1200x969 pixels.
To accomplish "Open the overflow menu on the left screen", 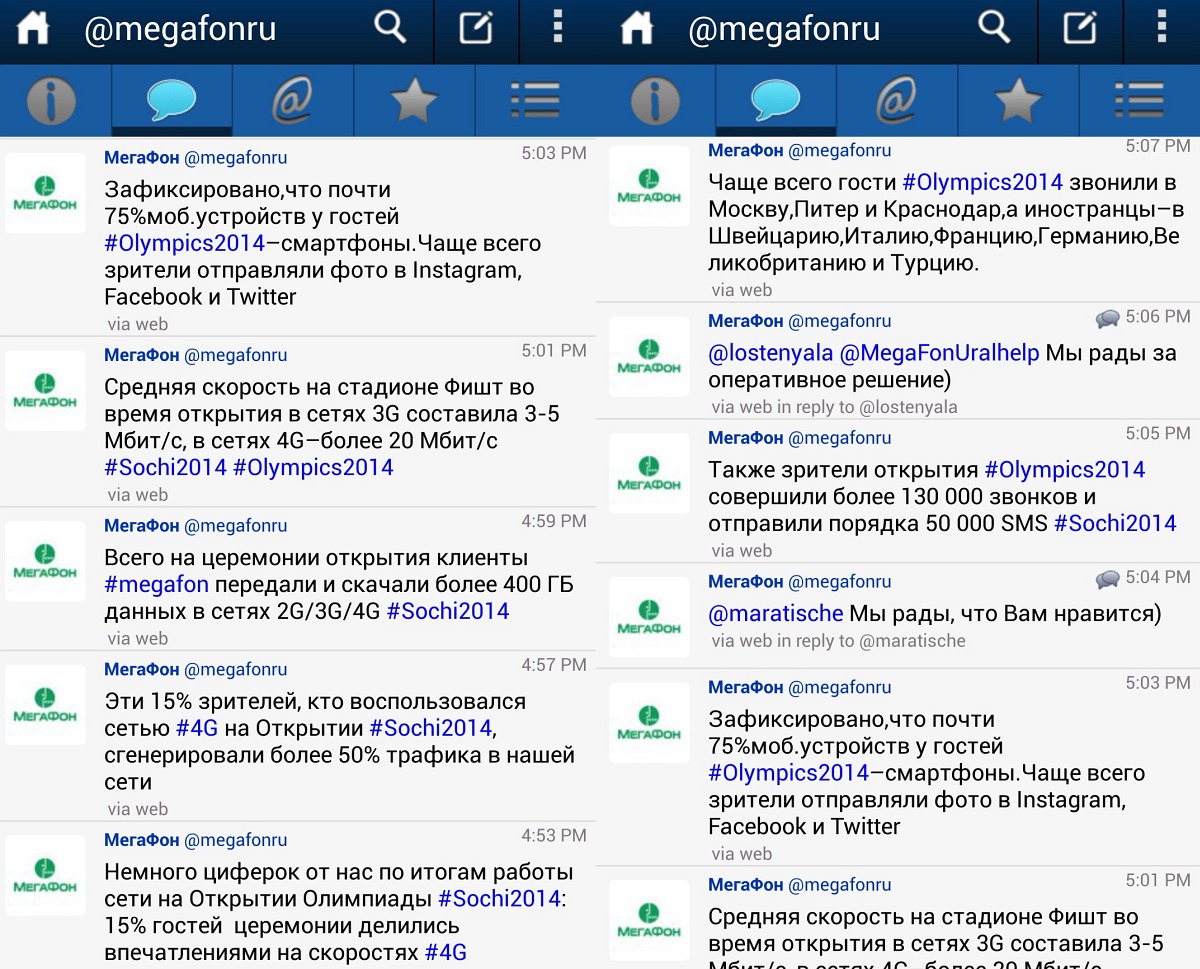I will click(558, 28).
